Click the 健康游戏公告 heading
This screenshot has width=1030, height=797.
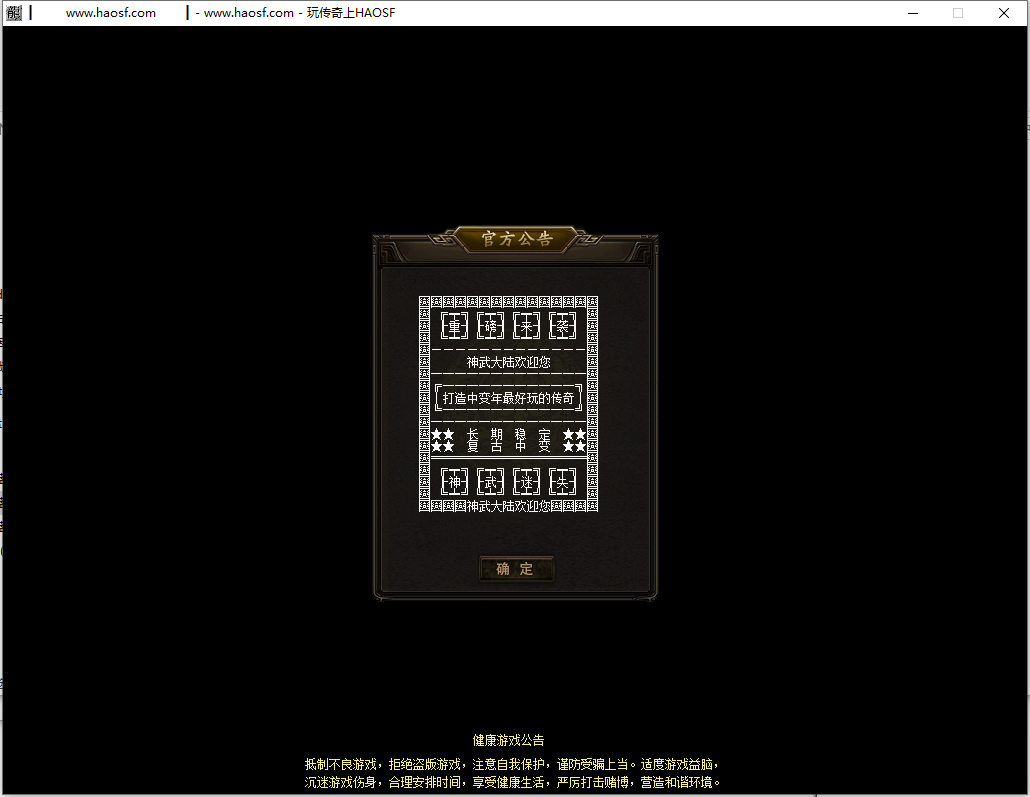pyautogui.click(x=508, y=740)
